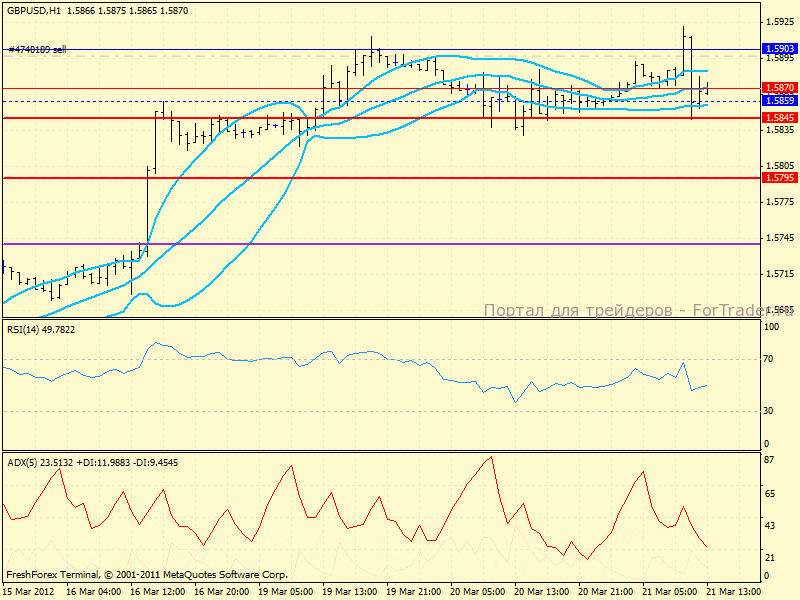The height and width of the screenshot is (600, 800).
Task: Click the 100 level on RSI scale
Action: tap(771, 327)
